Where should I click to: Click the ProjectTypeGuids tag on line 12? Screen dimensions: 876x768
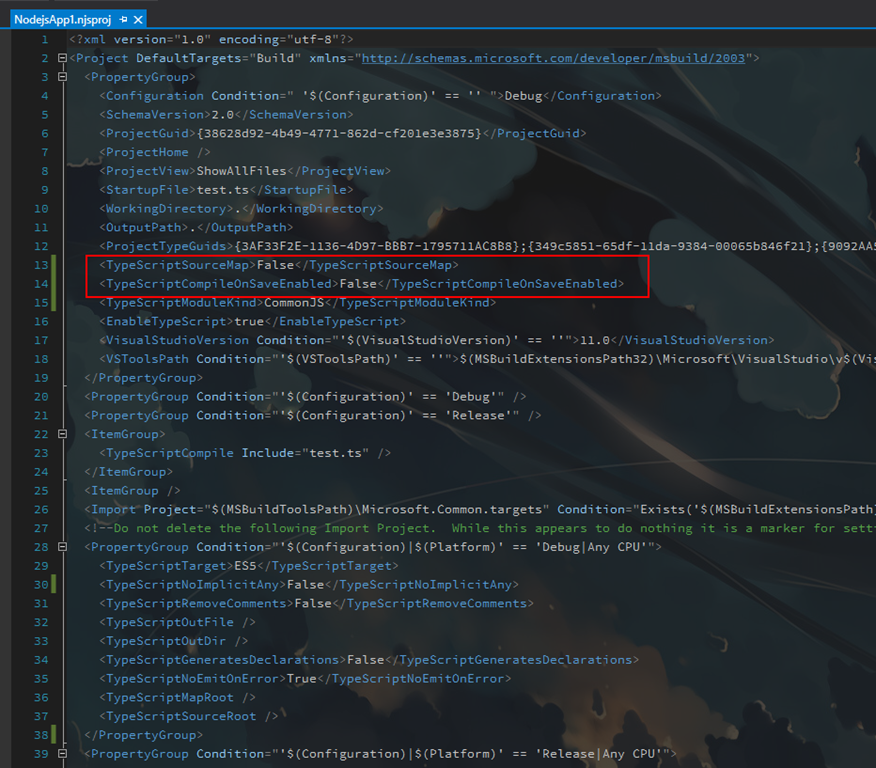coord(166,246)
